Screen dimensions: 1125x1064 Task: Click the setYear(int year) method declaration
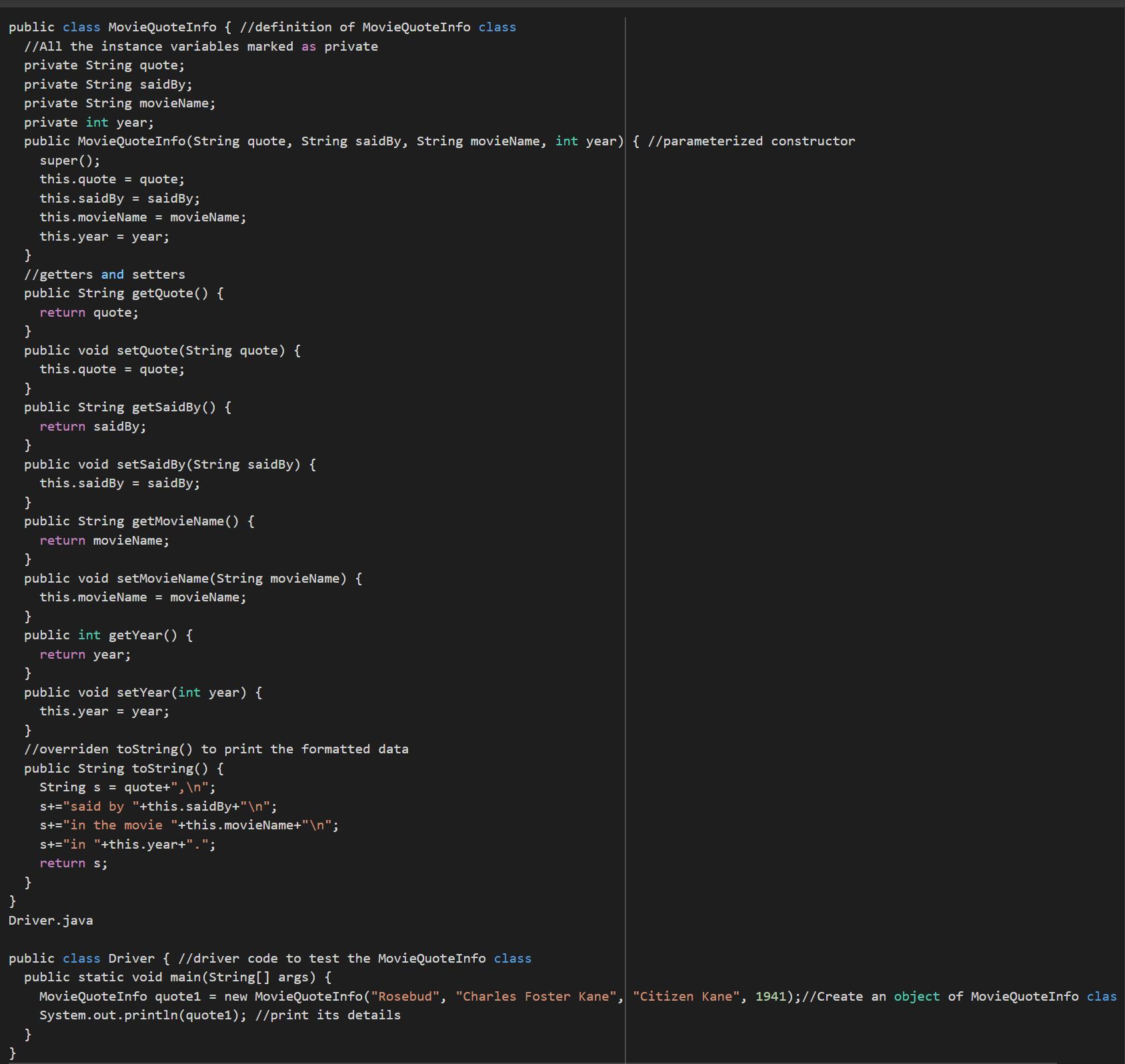[x=143, y=693]
